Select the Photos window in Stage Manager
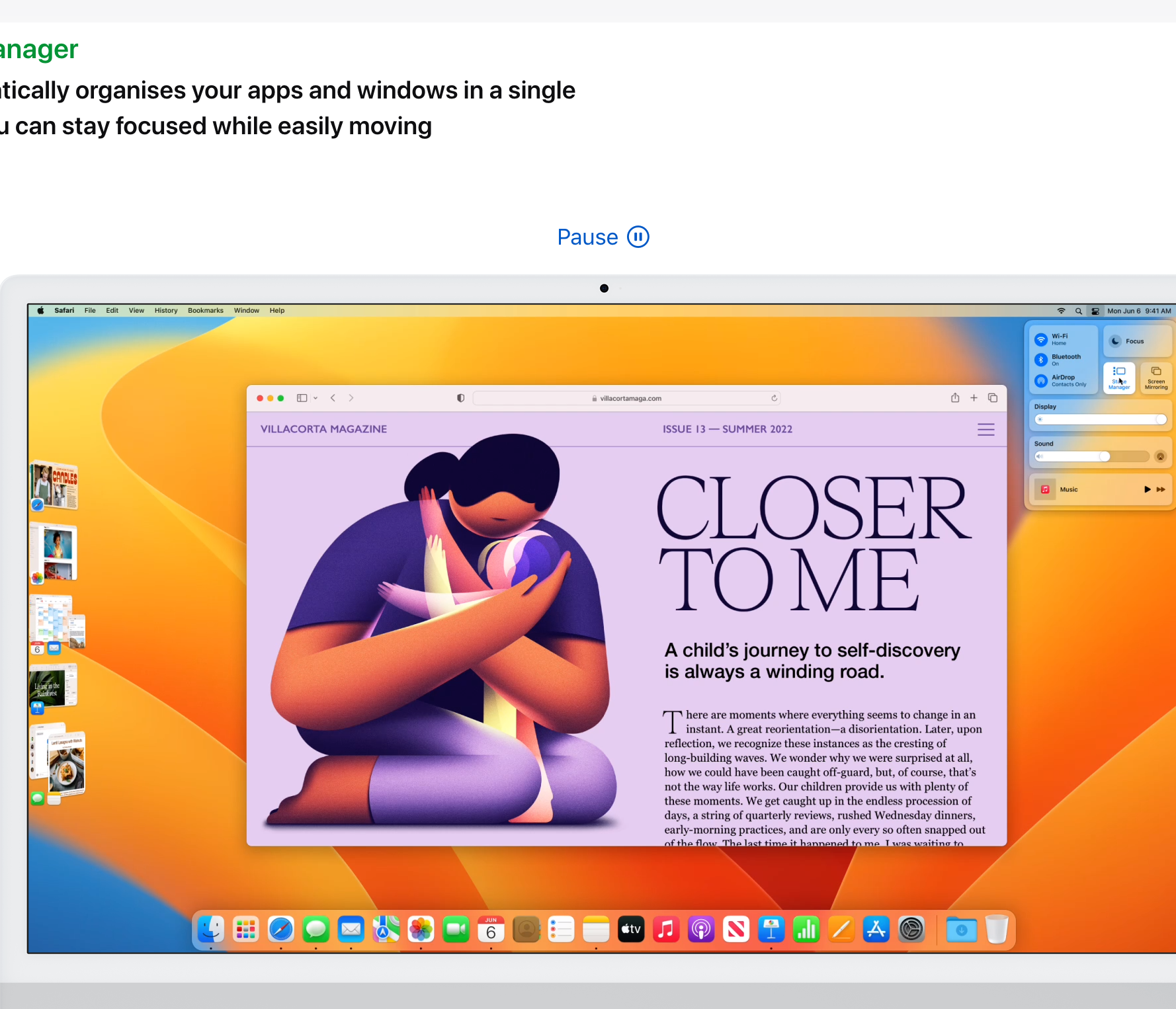 (54, 553)
